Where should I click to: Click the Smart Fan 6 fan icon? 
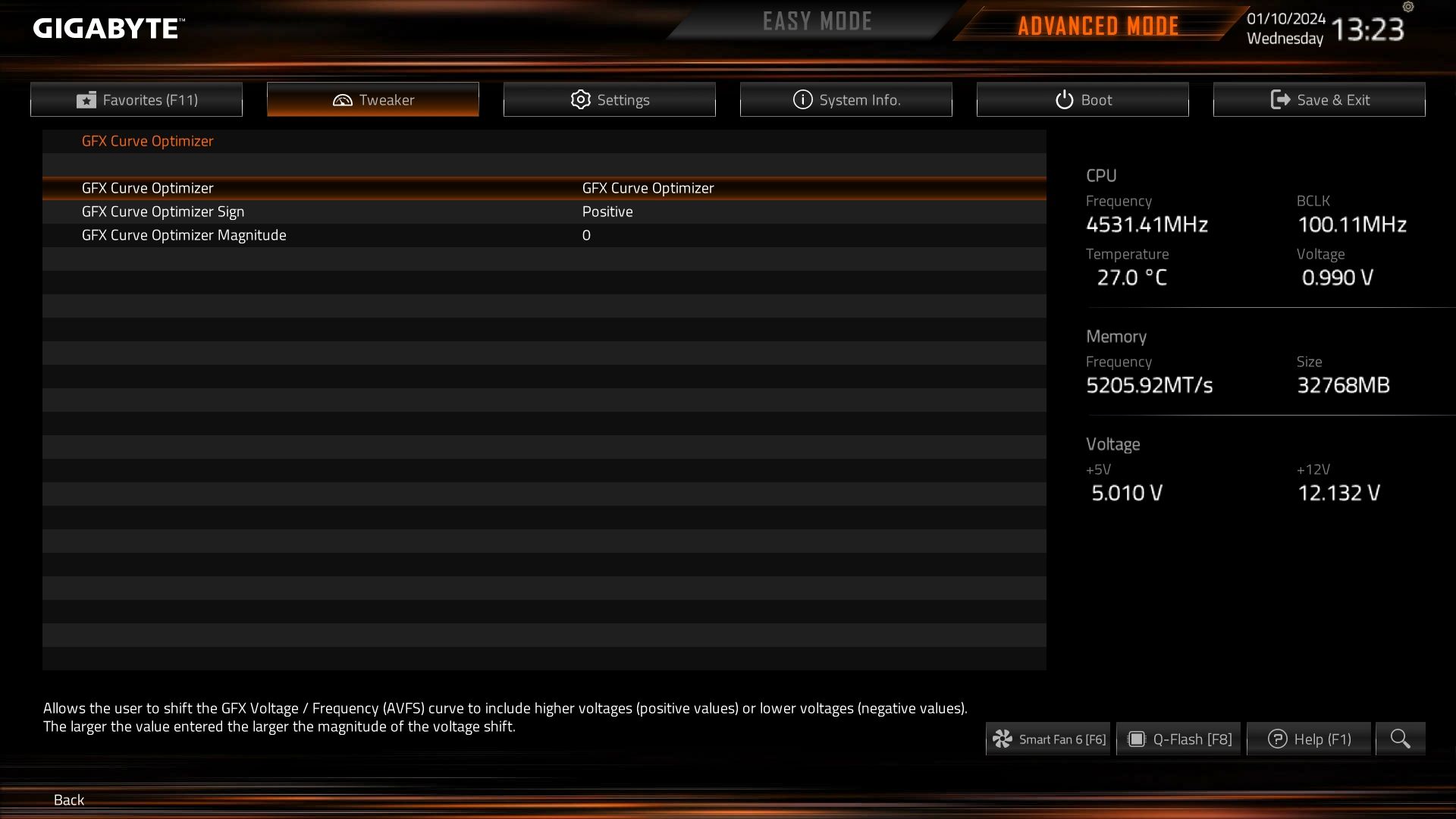pos(1003,739)
